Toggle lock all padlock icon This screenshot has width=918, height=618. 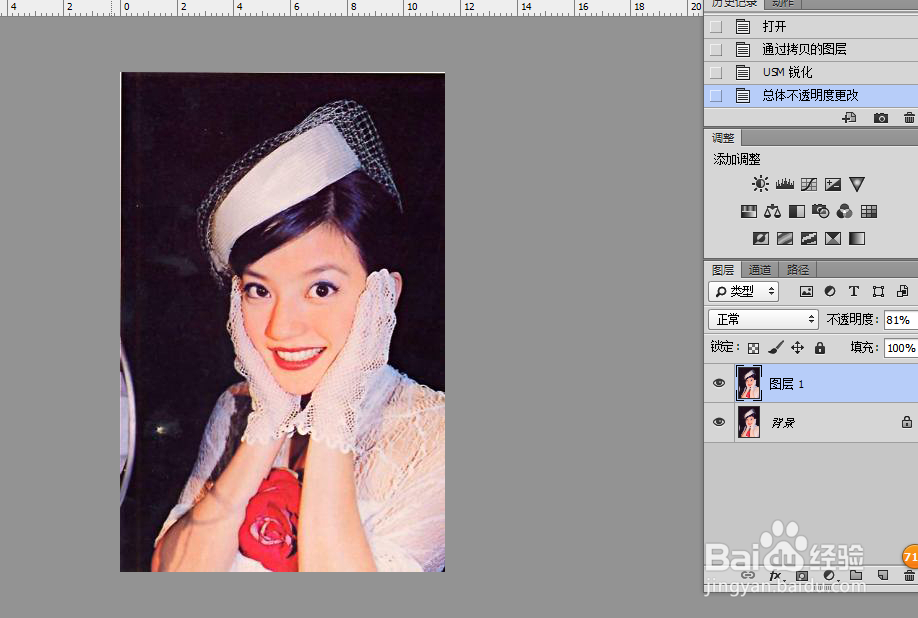pos(820,348)
